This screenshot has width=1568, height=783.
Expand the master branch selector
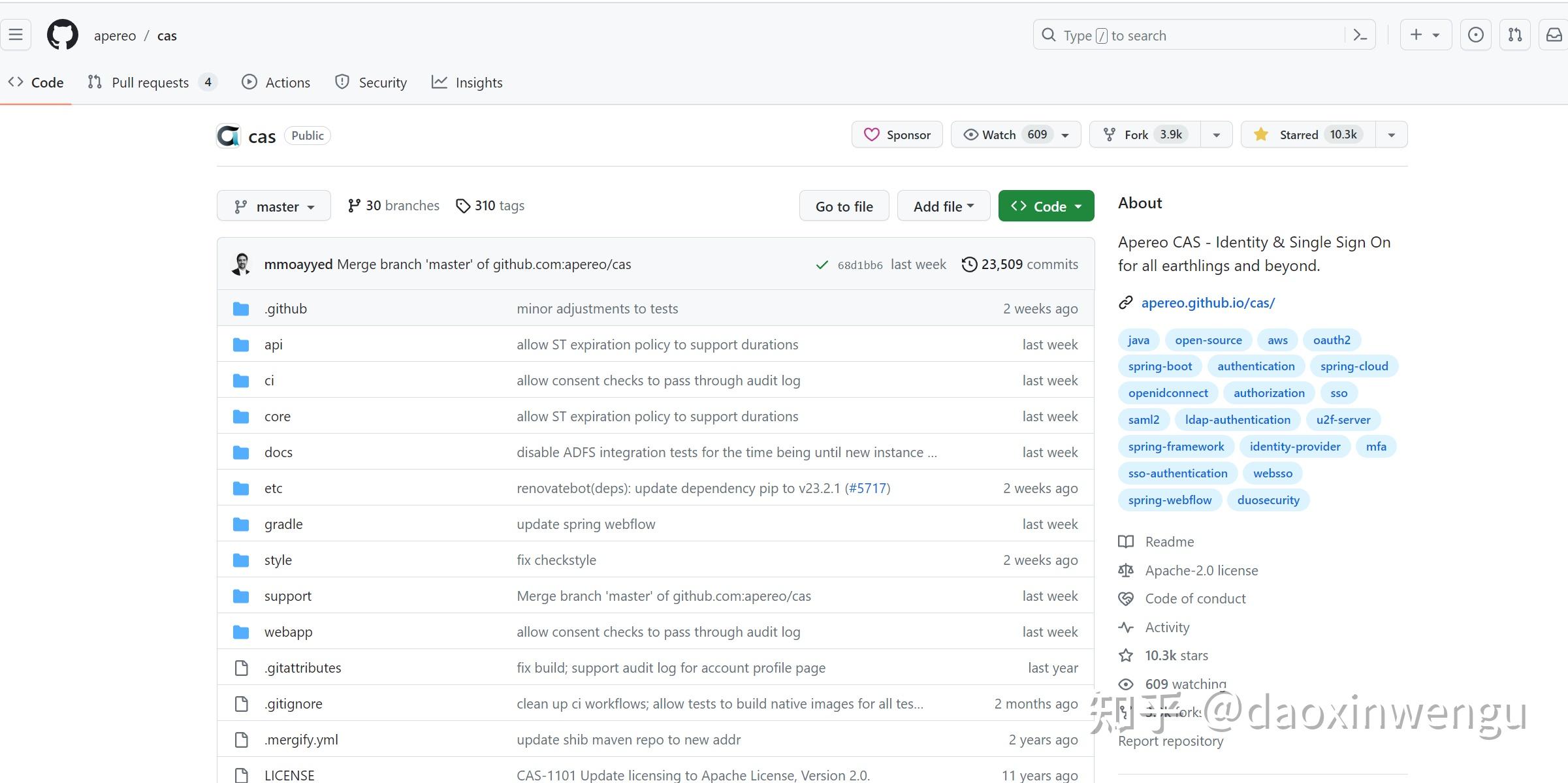point(274,206)
